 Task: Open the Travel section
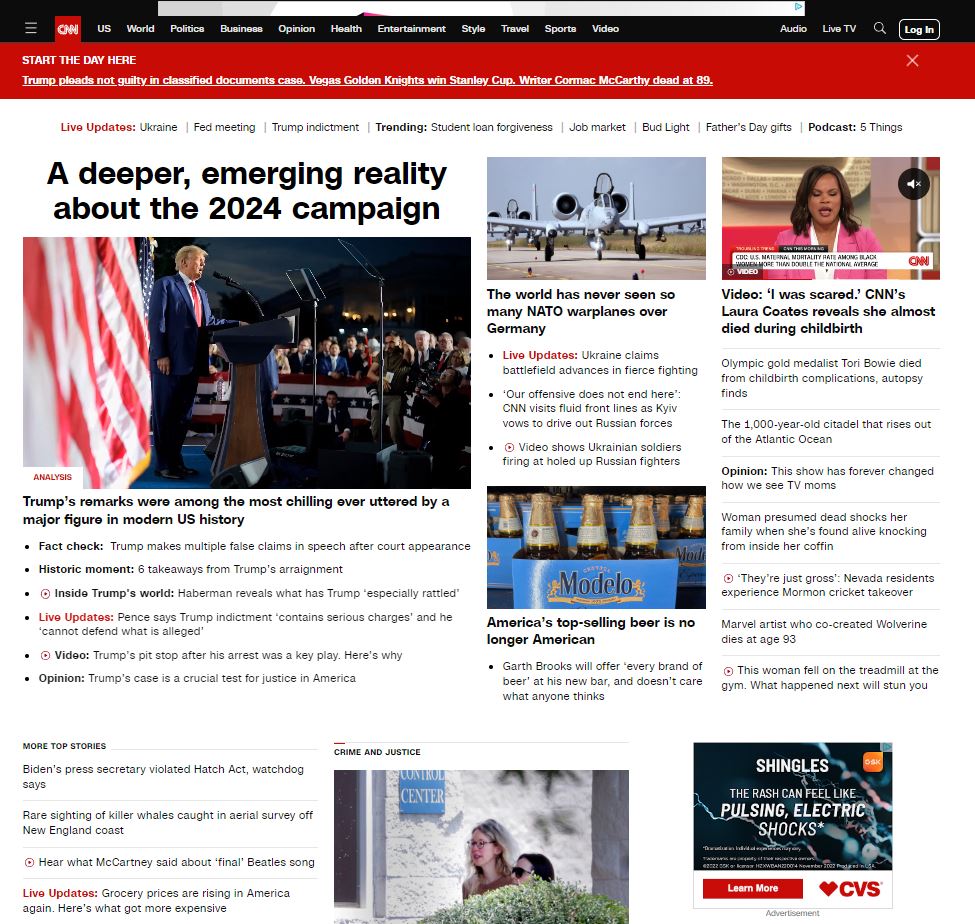pyautogui.click(x=515, y=29)
